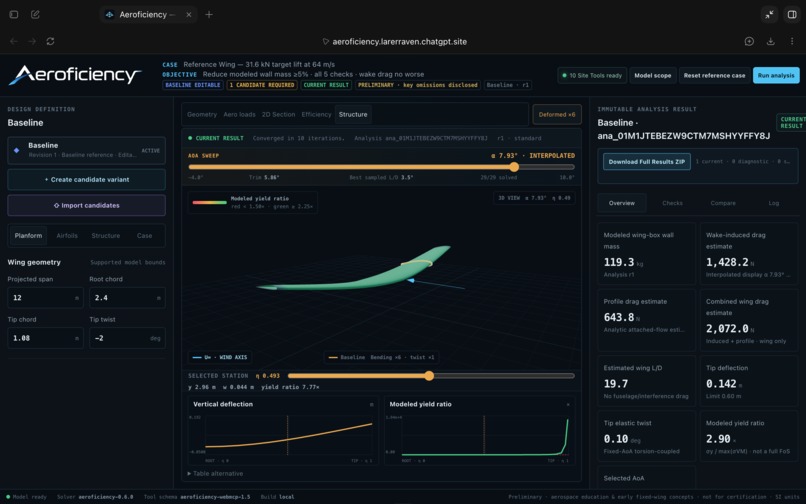The width and height of the screenshot is (806, 504).
Task: Click the Modeled yield ratio color legend
Action: tap(252, 202)
